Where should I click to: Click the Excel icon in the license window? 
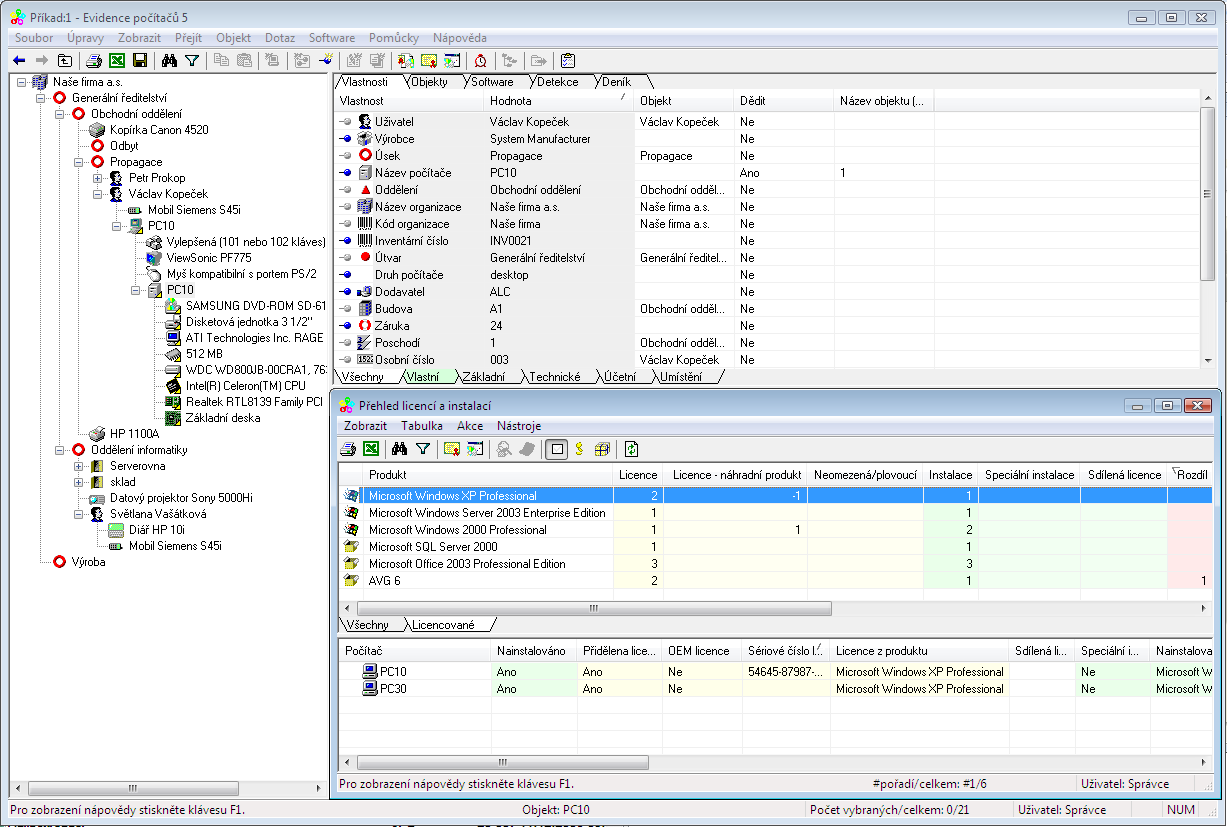[x=371, y=449]
